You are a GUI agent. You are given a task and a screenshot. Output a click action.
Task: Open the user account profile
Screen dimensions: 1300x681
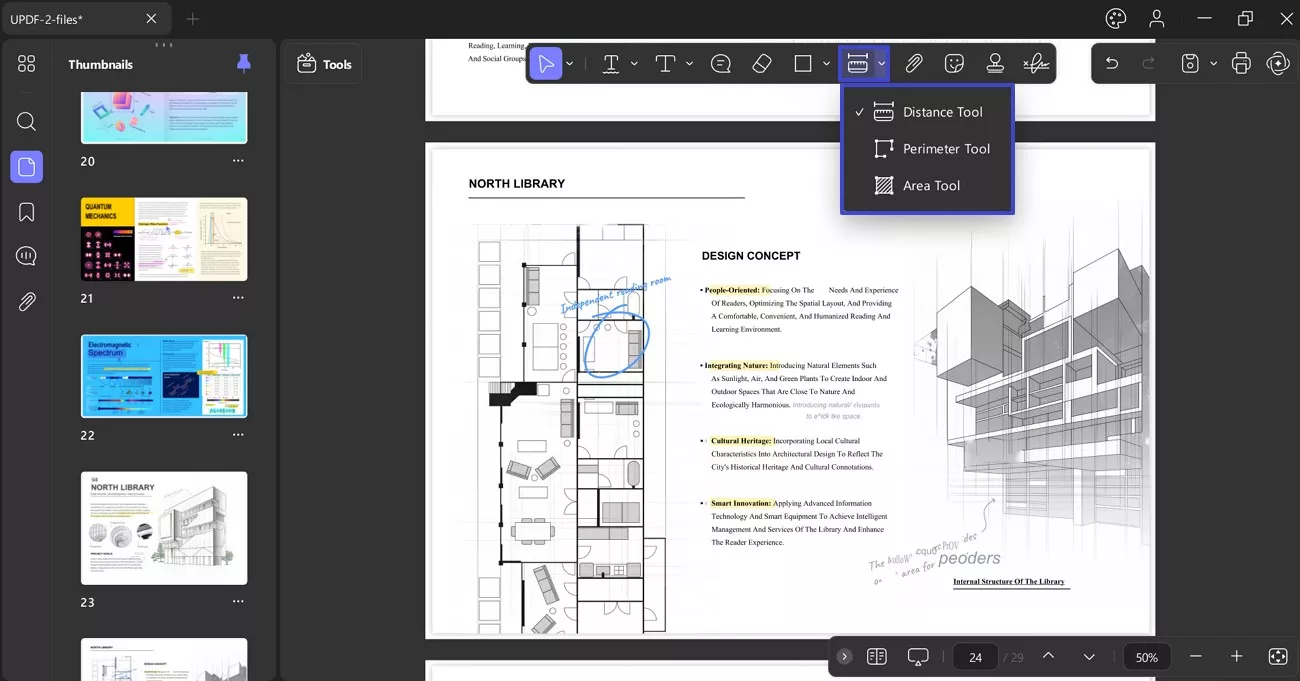1157,19
